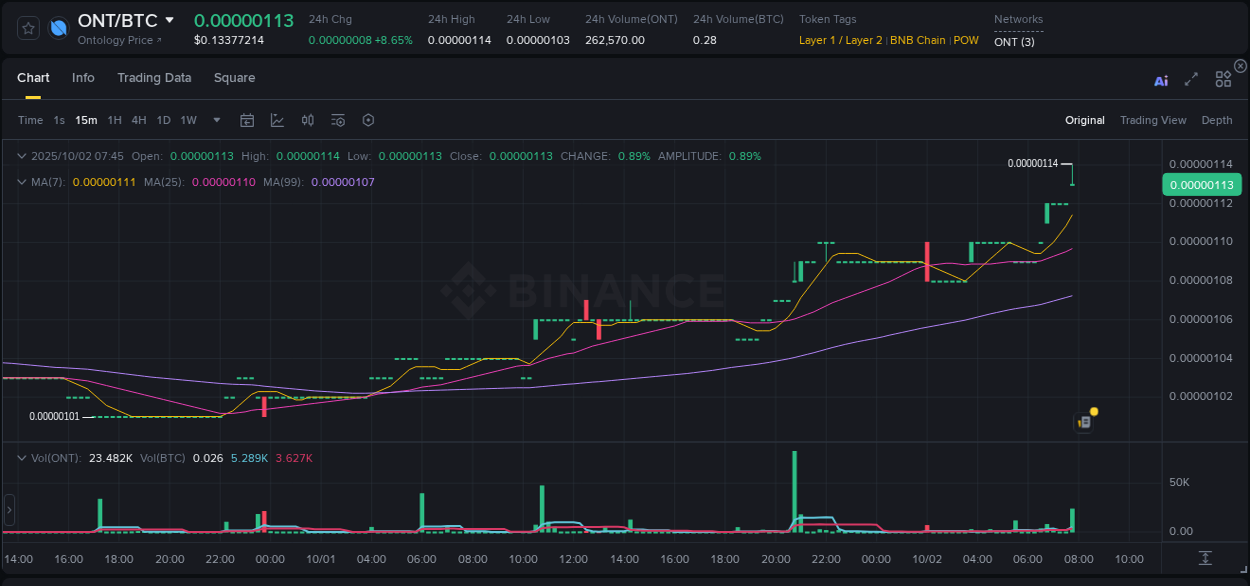This screenshot has height=586, width=1250.
Task: Switch chart mode to Depth
Action: (1216, 120)
